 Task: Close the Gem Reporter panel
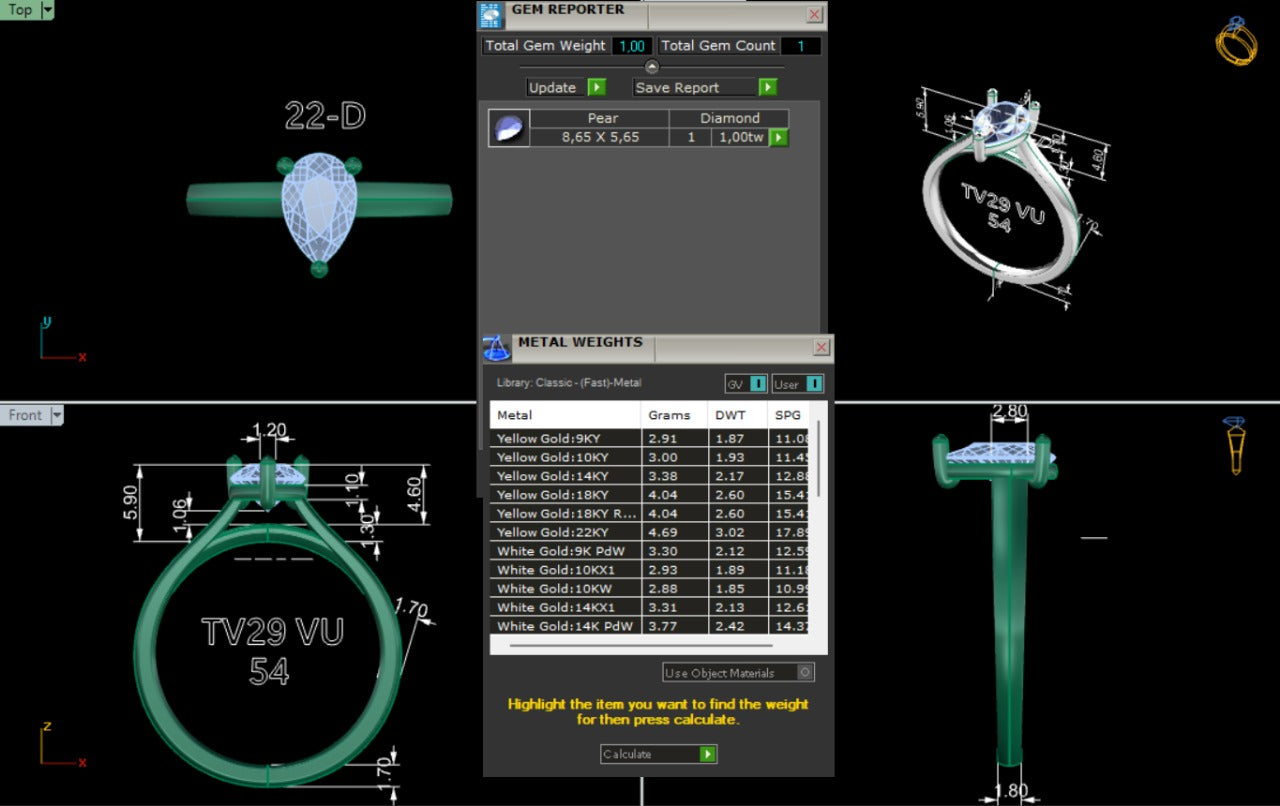pos(815,14)
